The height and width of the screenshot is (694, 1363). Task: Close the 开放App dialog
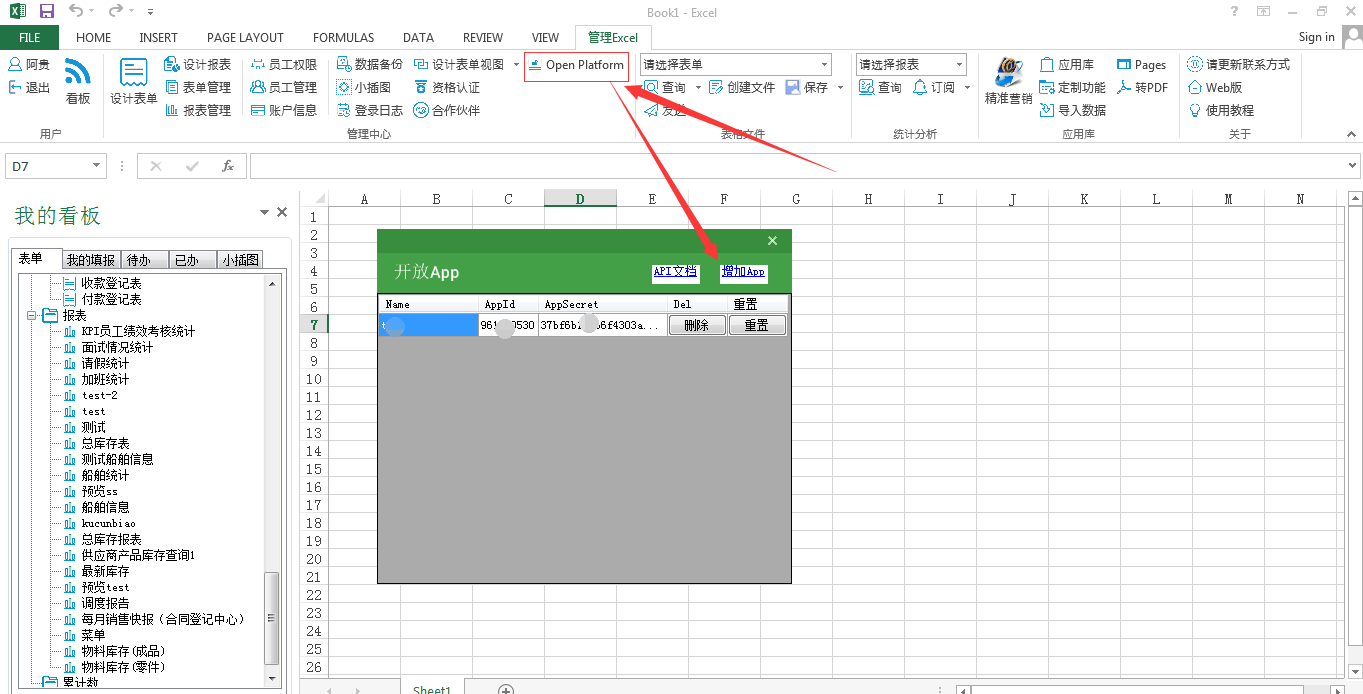[x=772, y=241]
